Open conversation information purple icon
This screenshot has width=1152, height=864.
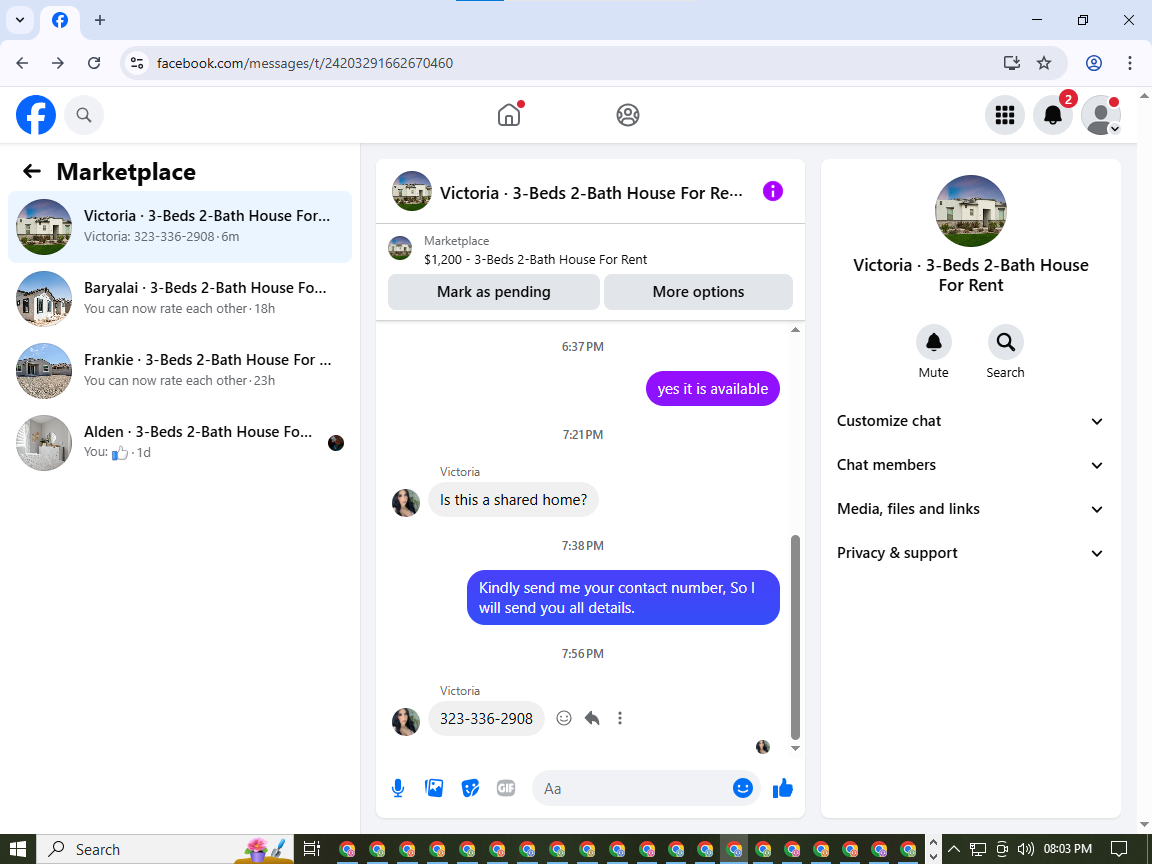[772, 192]
